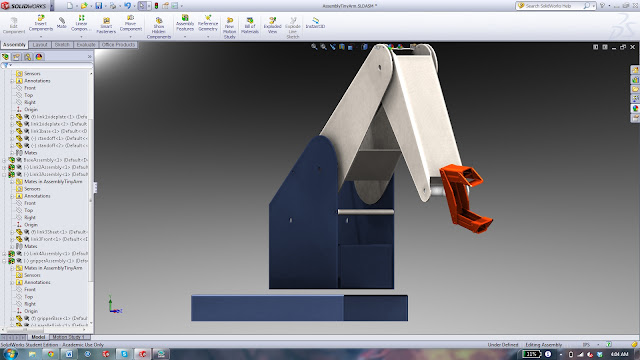This screenshot has width=640, height=360.
Task: Open the DisplayManager color ball tab
Action: (x=39, y=57)
